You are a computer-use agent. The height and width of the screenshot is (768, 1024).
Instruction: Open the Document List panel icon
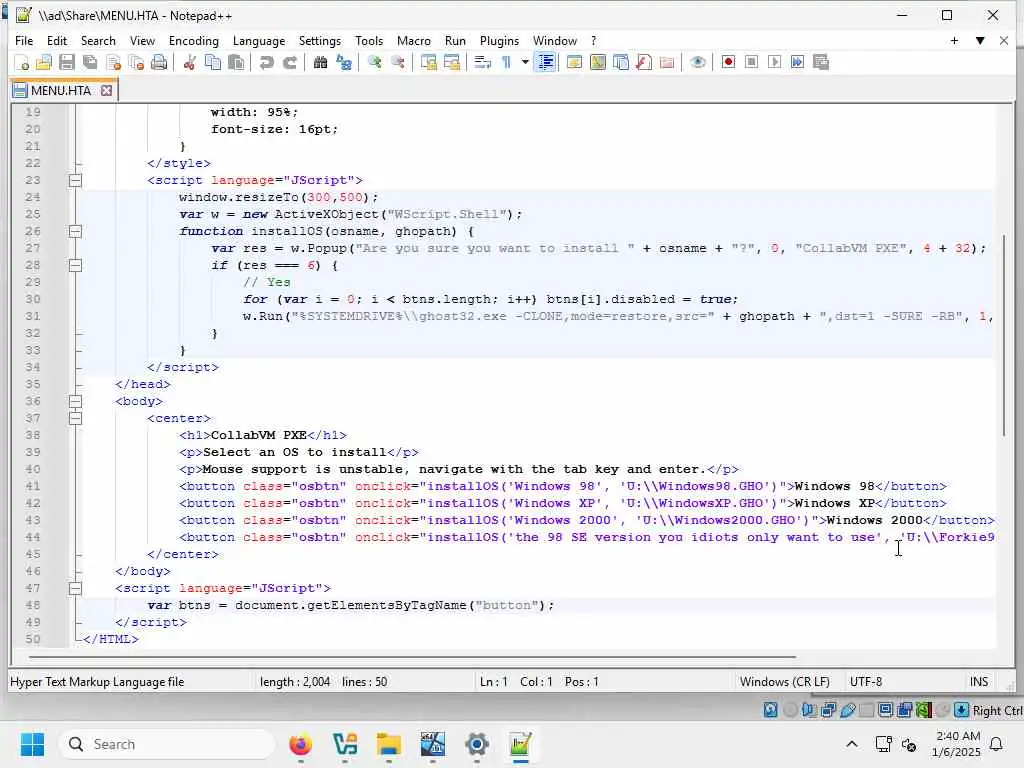pos(621,63)
